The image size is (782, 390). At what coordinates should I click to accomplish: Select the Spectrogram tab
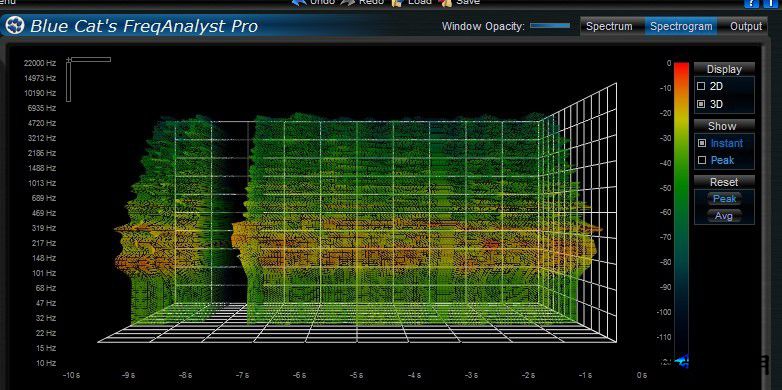(x=681, y=26)
